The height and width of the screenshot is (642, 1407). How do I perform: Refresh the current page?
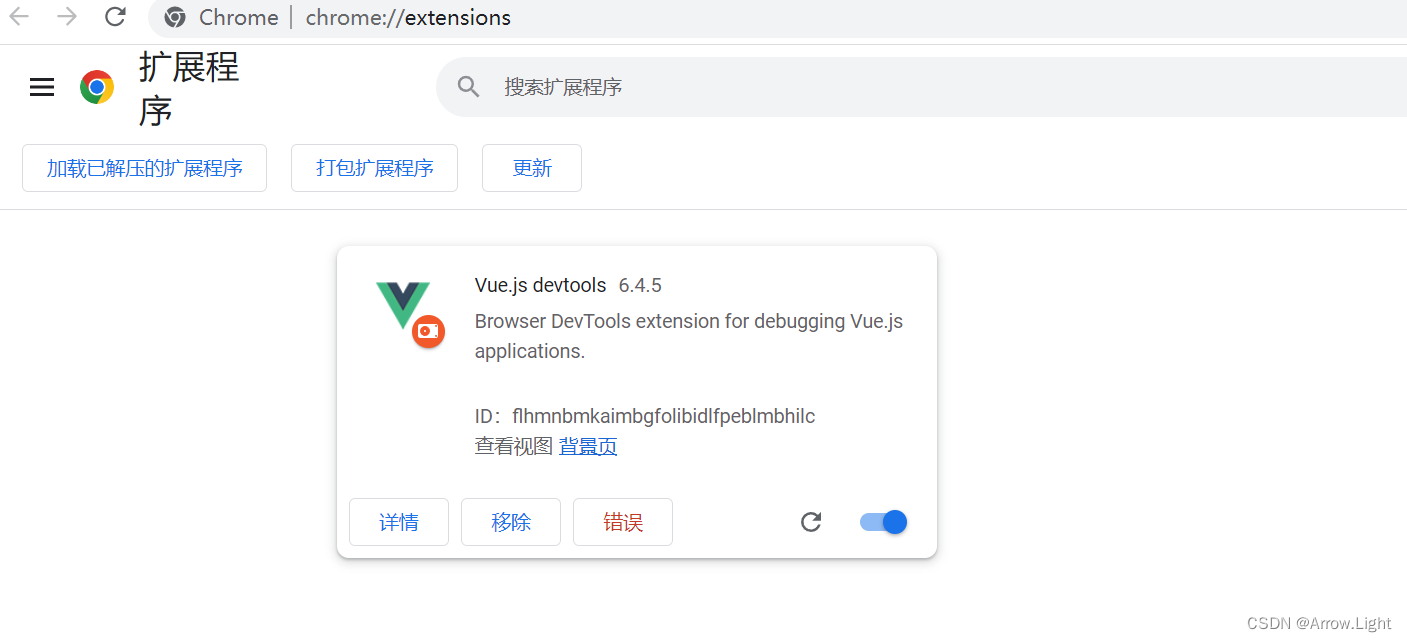pyautogui.click(x=115, y=17)
